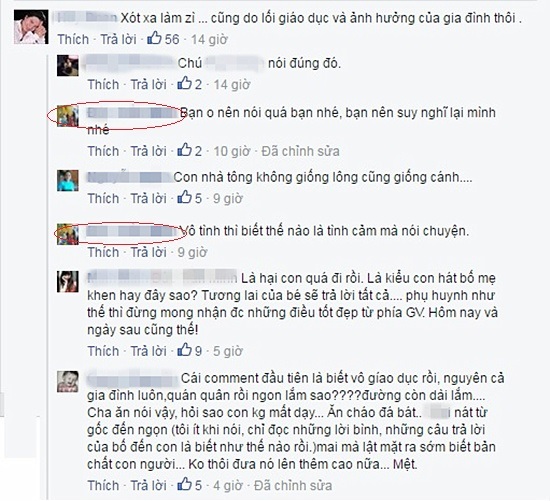Click 'Trả lời' under 'Con nhà tông' comment

(148, 198)
